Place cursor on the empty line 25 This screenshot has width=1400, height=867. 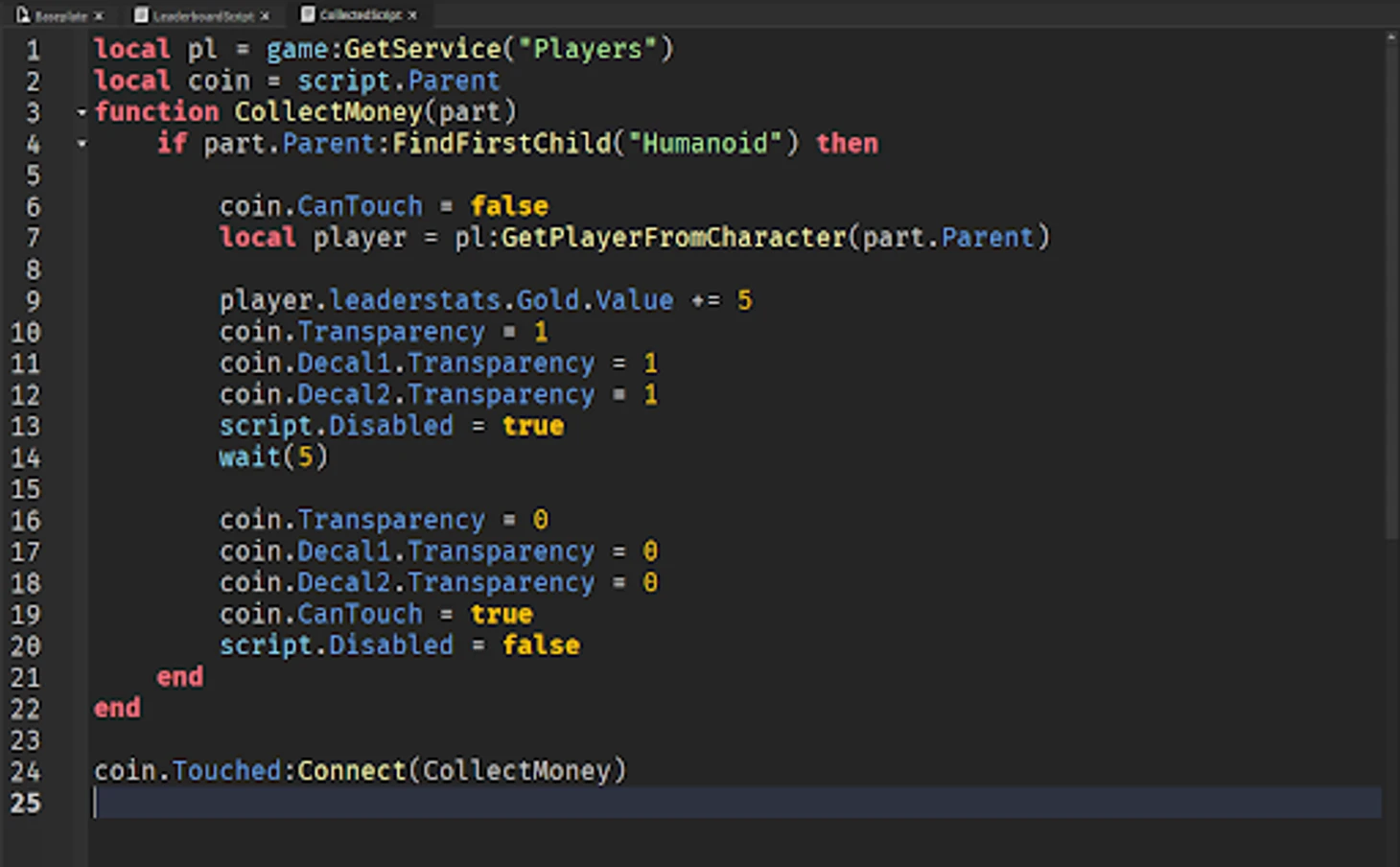coord(671,803)
